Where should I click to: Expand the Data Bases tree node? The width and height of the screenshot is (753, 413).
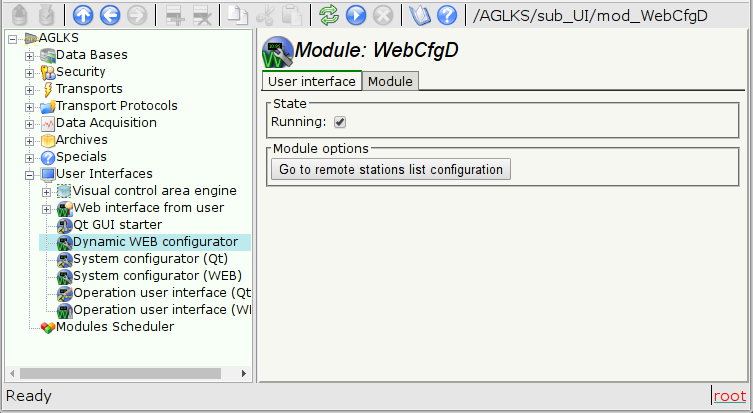coord(30,55)
